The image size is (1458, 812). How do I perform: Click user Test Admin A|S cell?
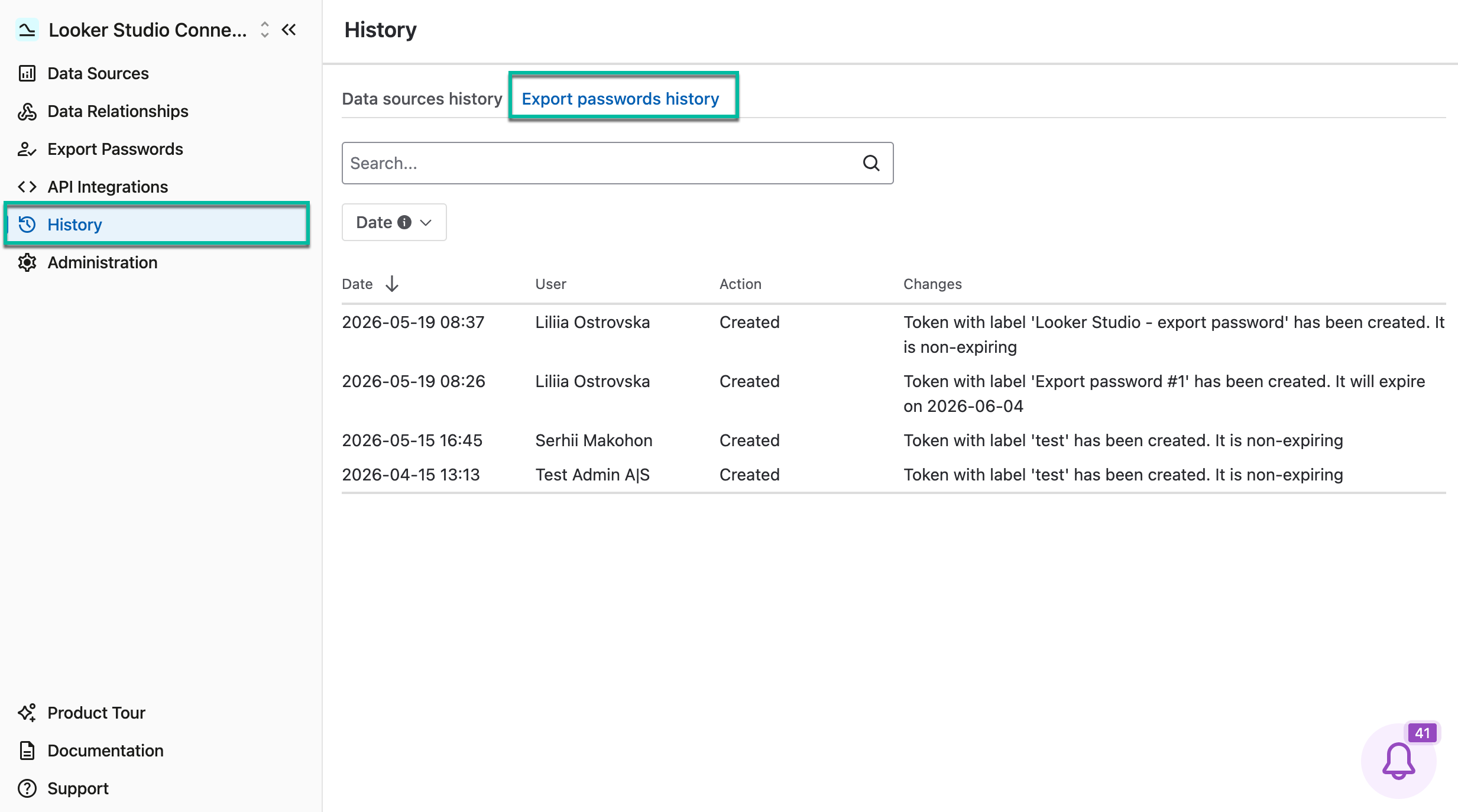coord(592,475)
